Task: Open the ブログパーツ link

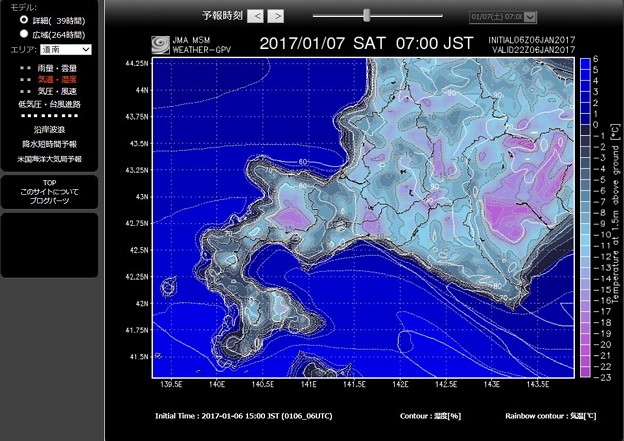Action: pyautogui.click(x=49, y=201)
